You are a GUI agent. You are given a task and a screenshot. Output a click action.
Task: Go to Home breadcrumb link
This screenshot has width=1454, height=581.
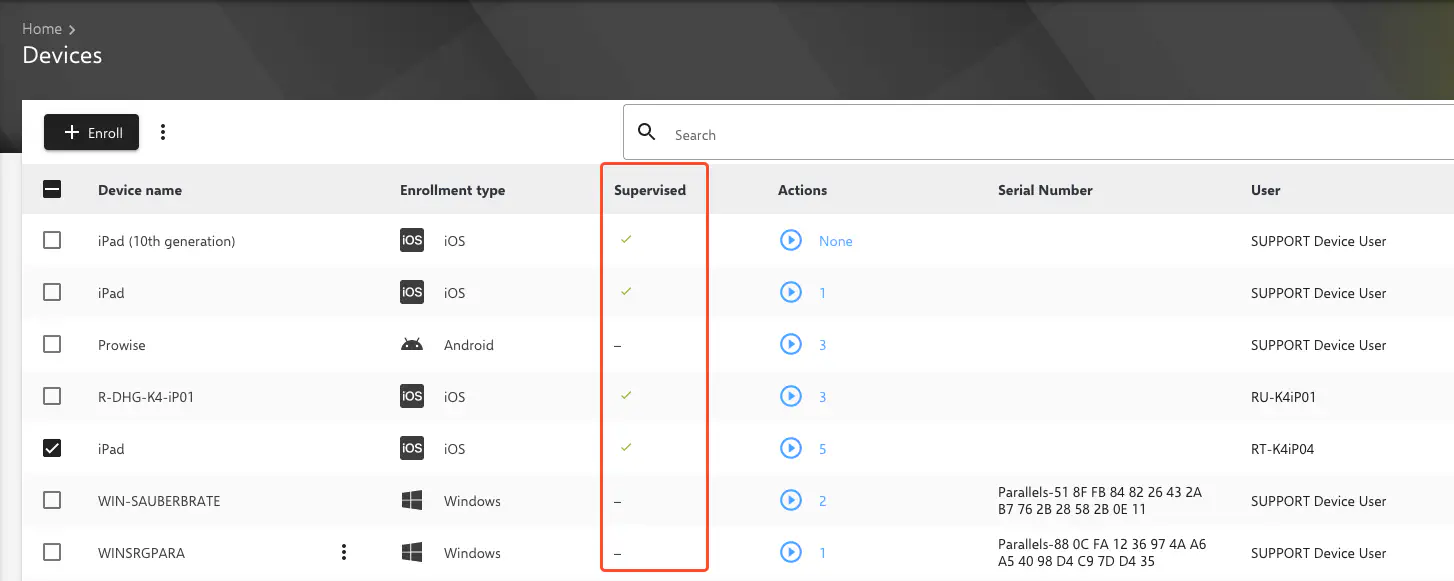[42, 29]
